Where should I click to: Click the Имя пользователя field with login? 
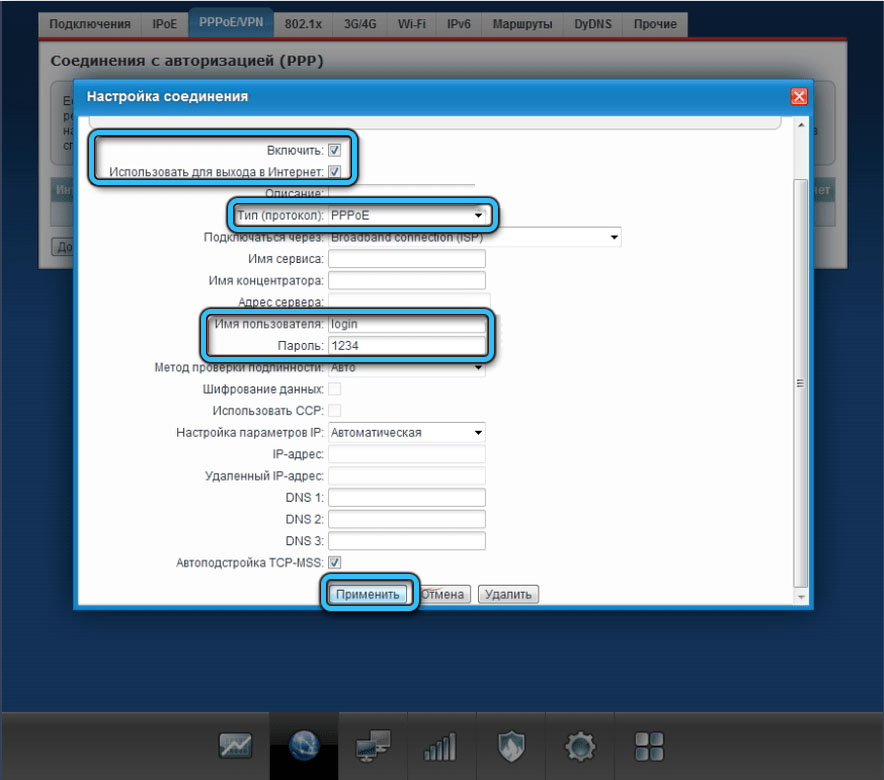click(406, 324)
